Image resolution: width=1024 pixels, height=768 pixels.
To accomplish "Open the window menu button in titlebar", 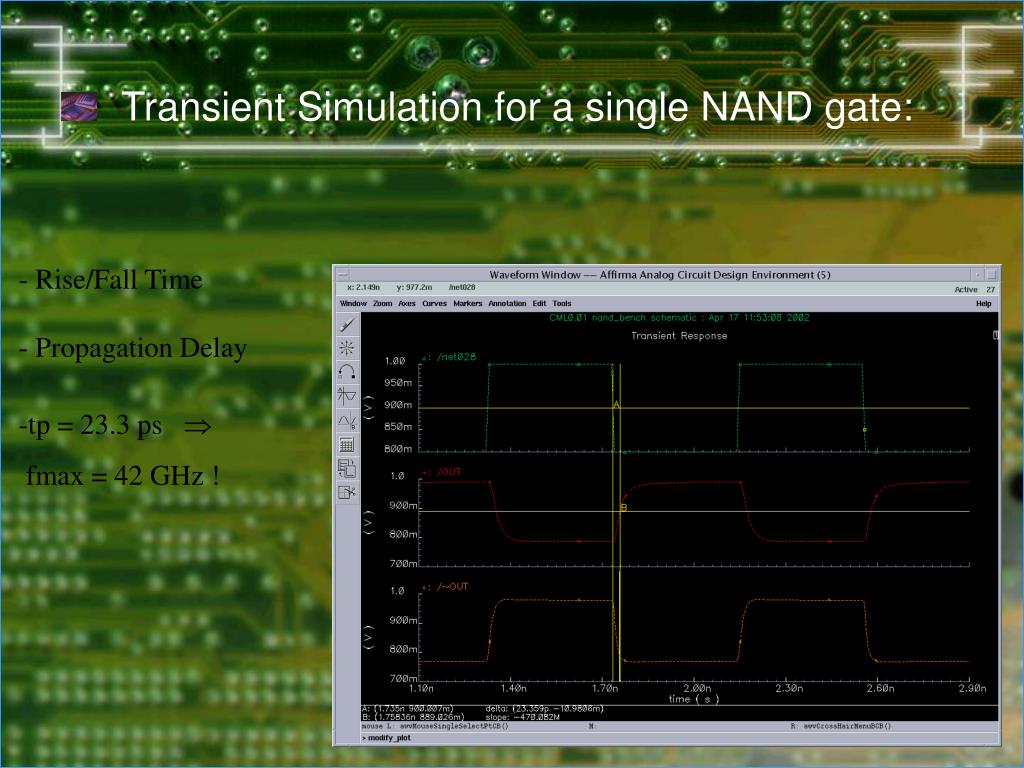I will click(342, 275).
